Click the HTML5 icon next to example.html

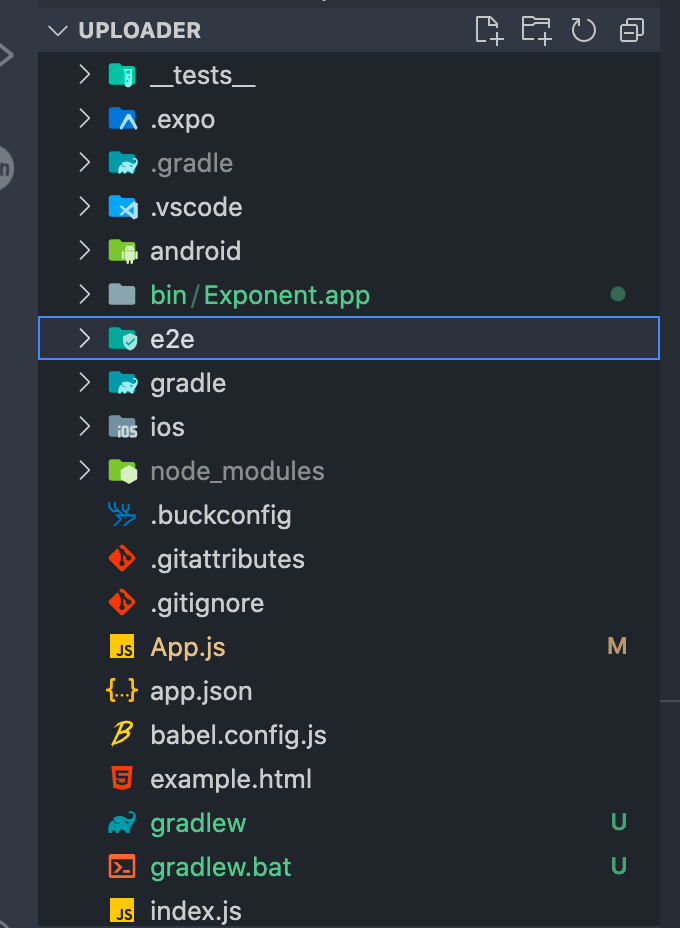coord(121,778)
